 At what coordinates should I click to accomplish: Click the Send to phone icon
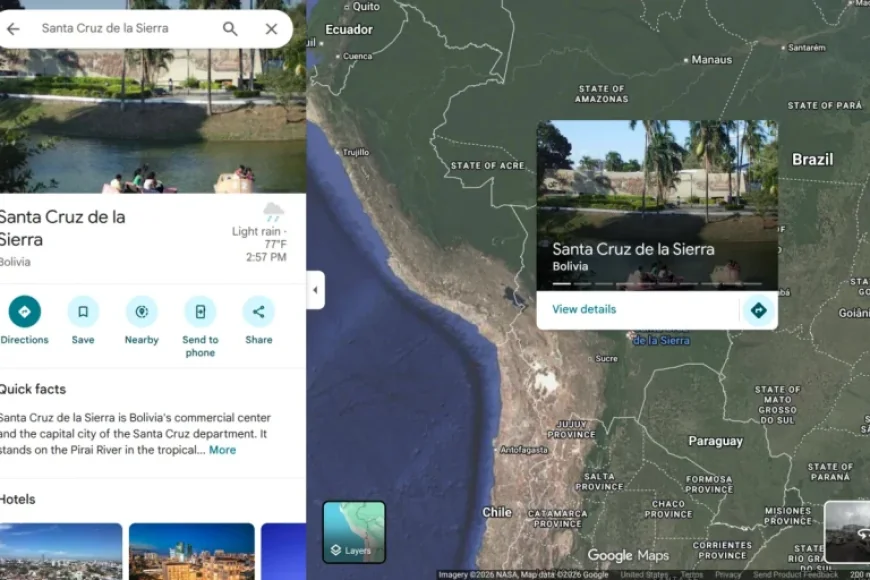click(x=199, y=311)
